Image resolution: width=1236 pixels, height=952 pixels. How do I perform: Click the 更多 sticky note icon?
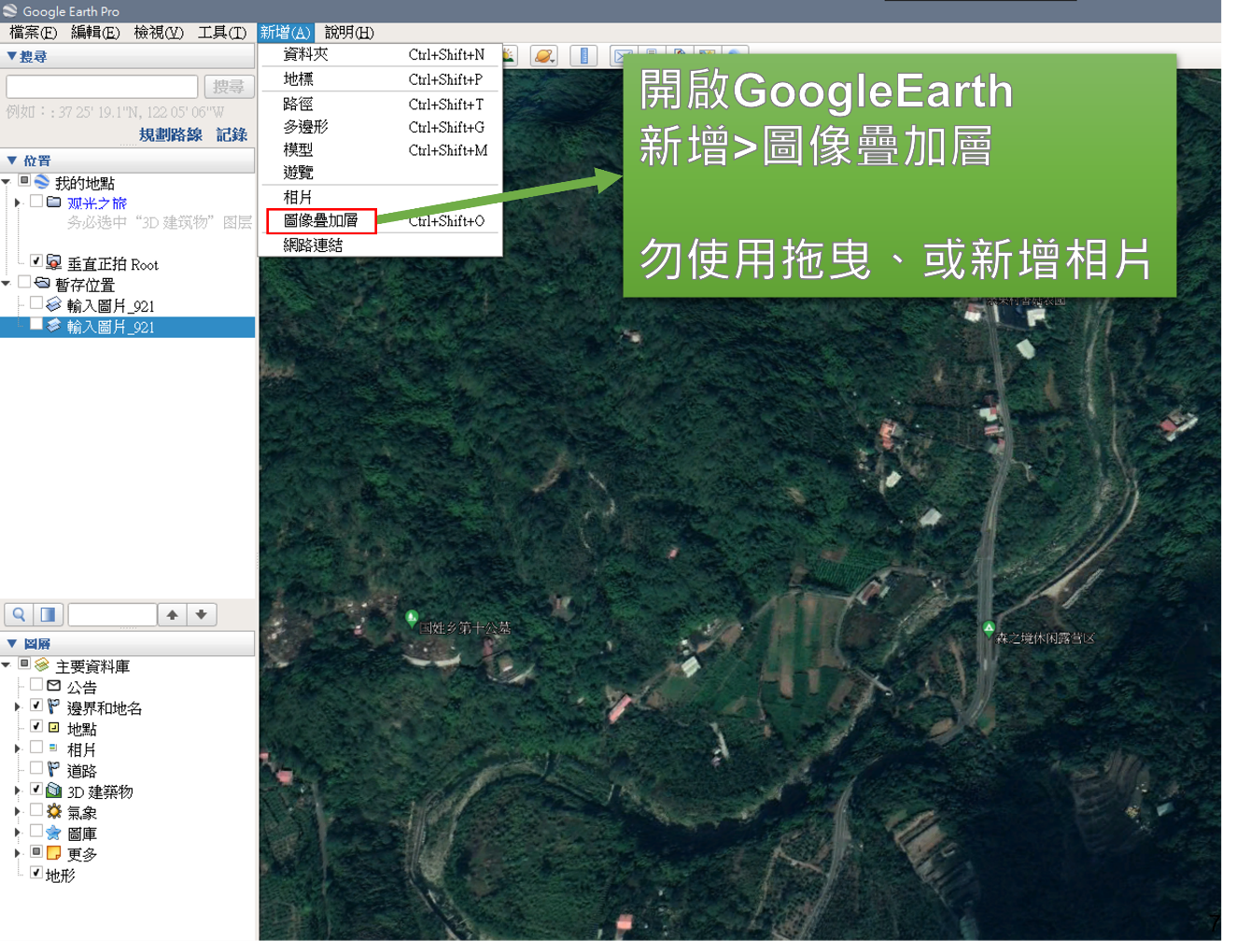[54, 853]
